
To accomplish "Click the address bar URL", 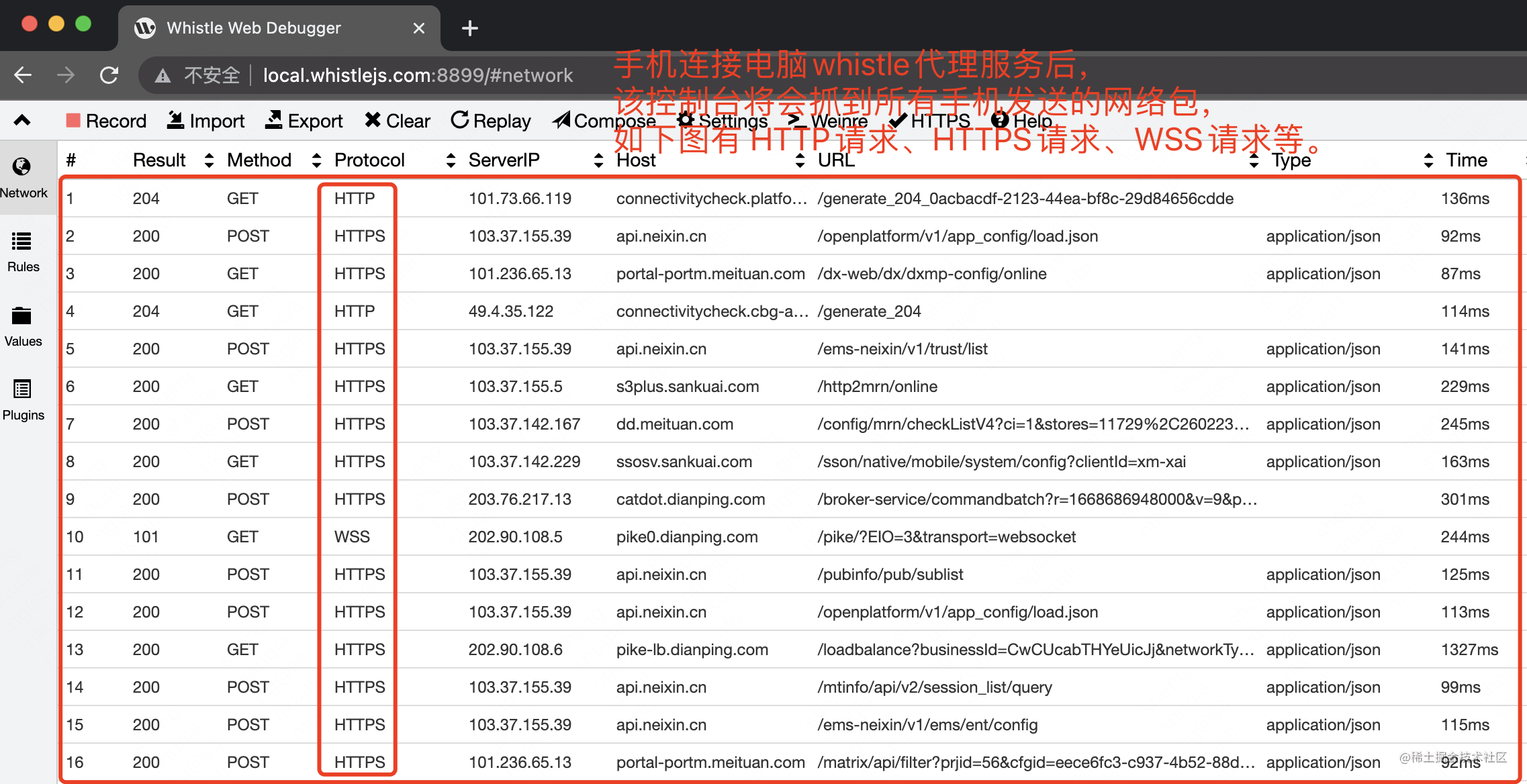I will click(x=418, y=75).
